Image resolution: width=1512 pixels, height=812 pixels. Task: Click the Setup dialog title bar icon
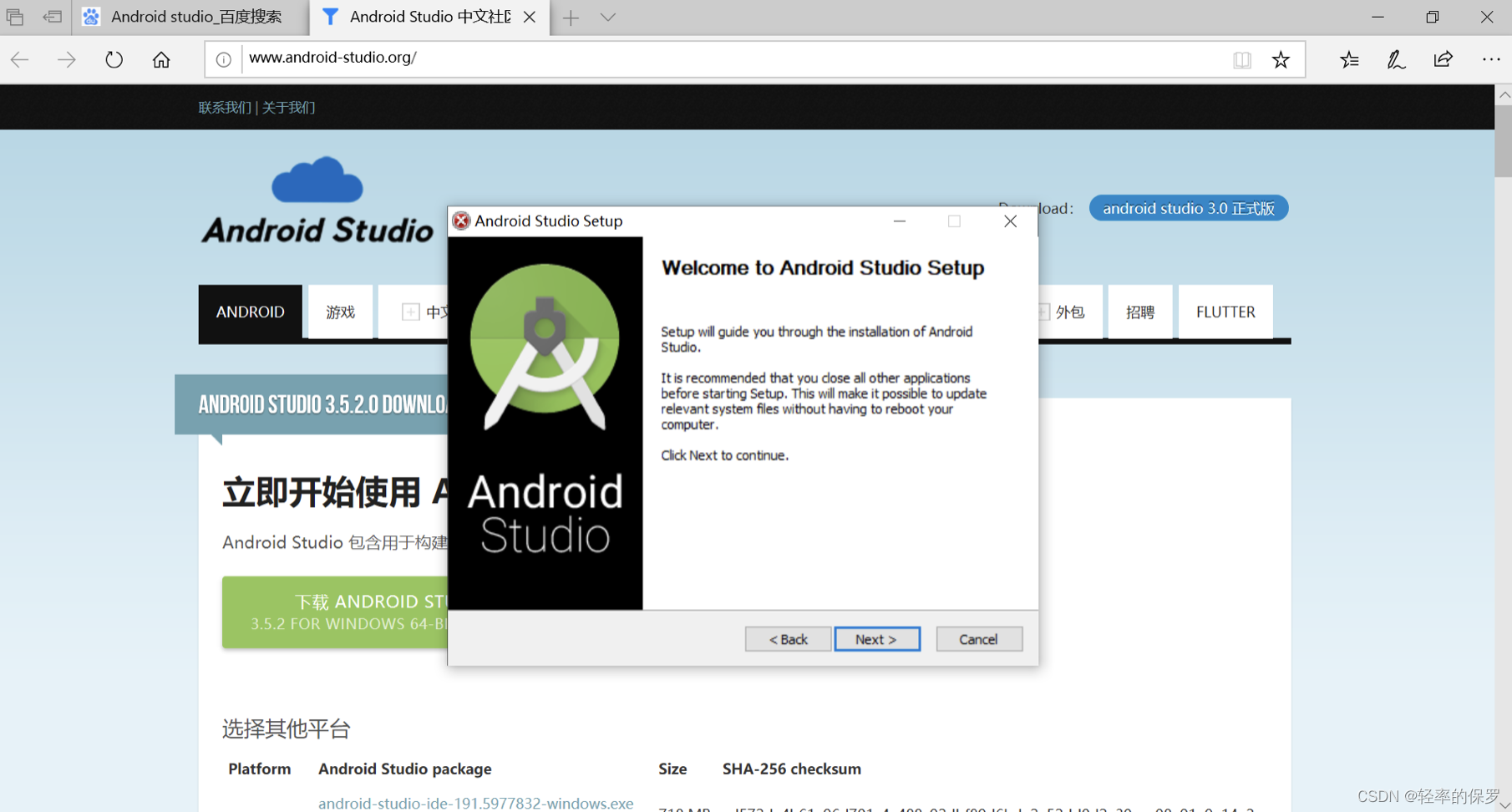(461, 221)
